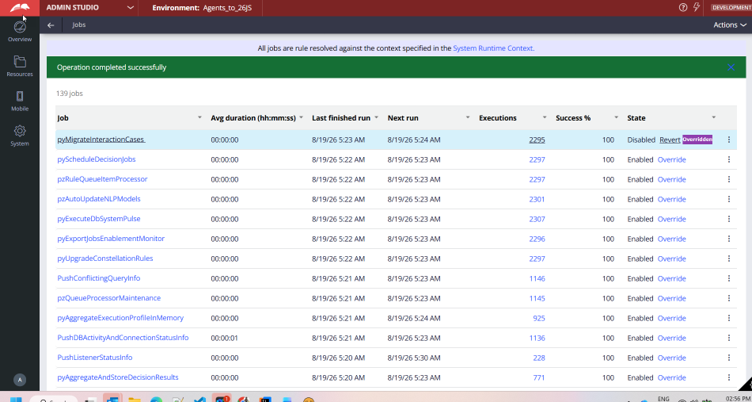Expand the Admin Studio switcher dropdown
This screenshot has width=752, height=402.
tap(130, 8)
